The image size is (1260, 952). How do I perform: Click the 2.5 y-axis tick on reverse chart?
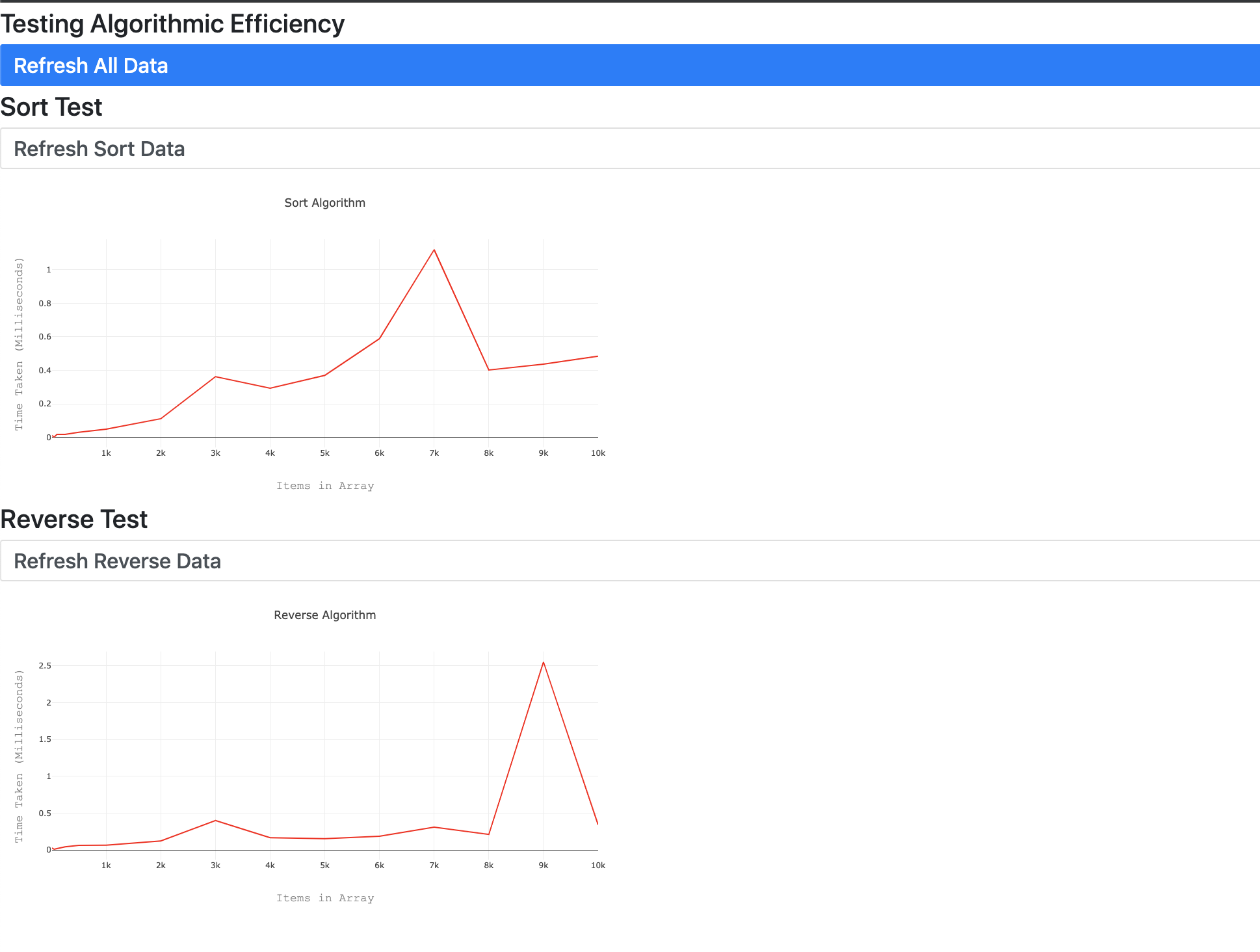[45, 666]
